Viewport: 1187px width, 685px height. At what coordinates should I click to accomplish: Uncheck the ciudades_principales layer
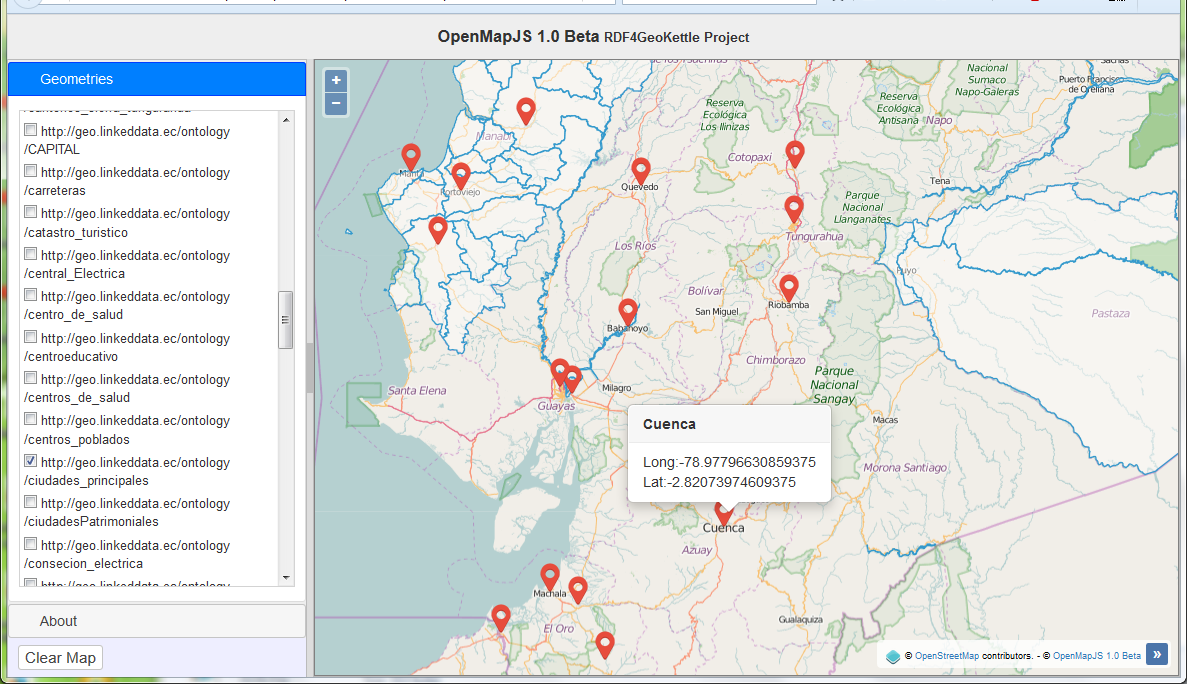click(x=30, y=461)
